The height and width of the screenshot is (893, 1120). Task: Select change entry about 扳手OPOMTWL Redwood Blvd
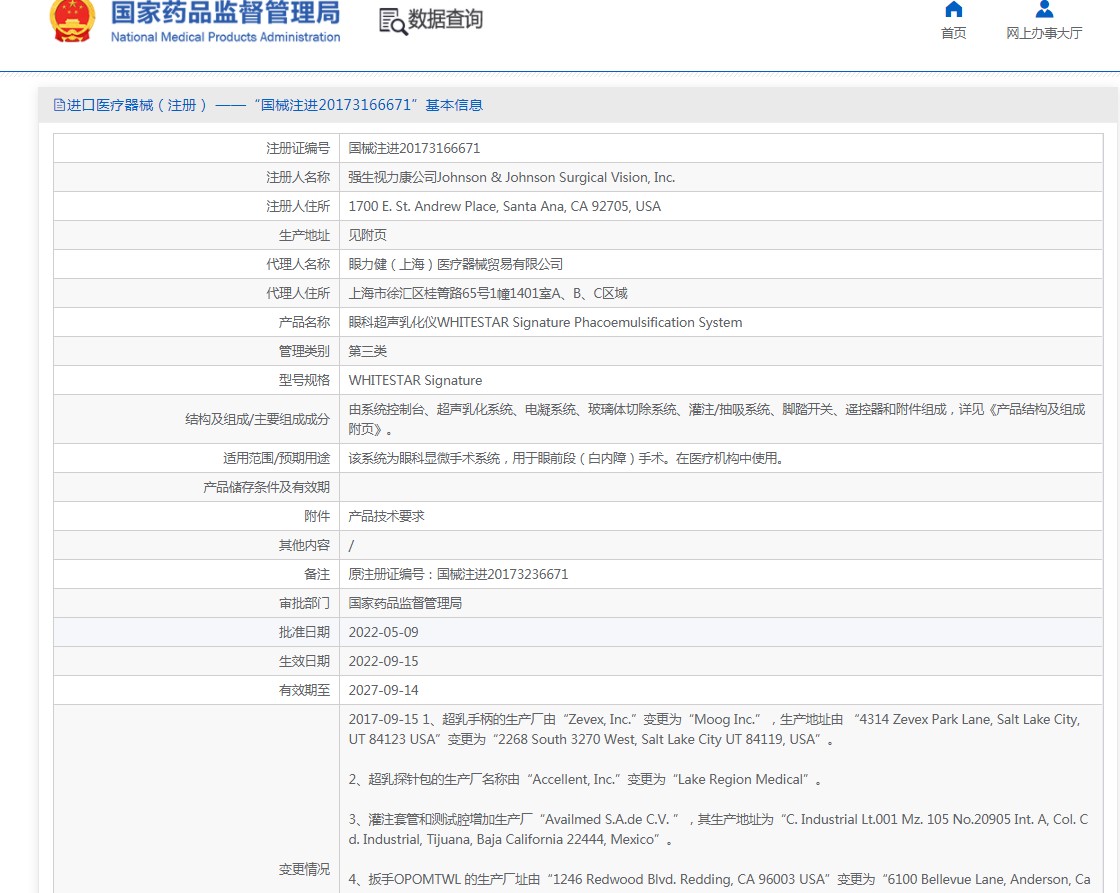[719, 879]
